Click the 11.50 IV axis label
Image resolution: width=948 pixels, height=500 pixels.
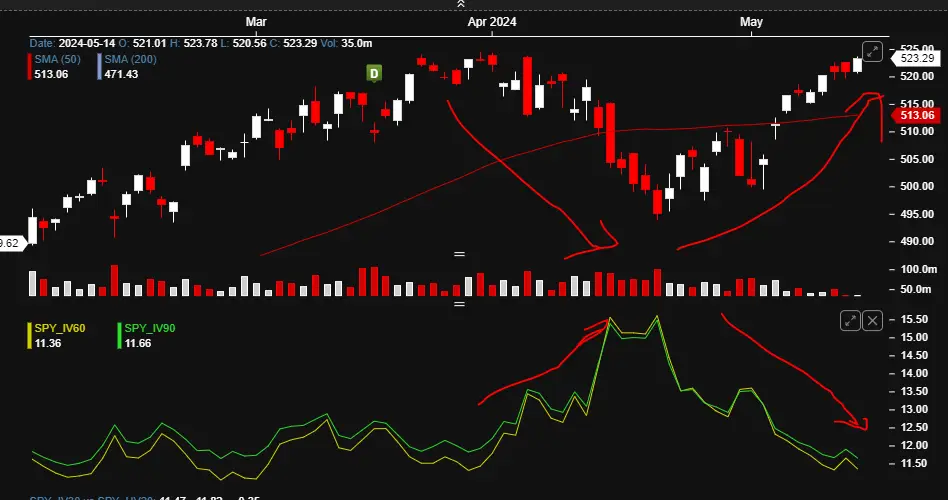coord(914,464)
